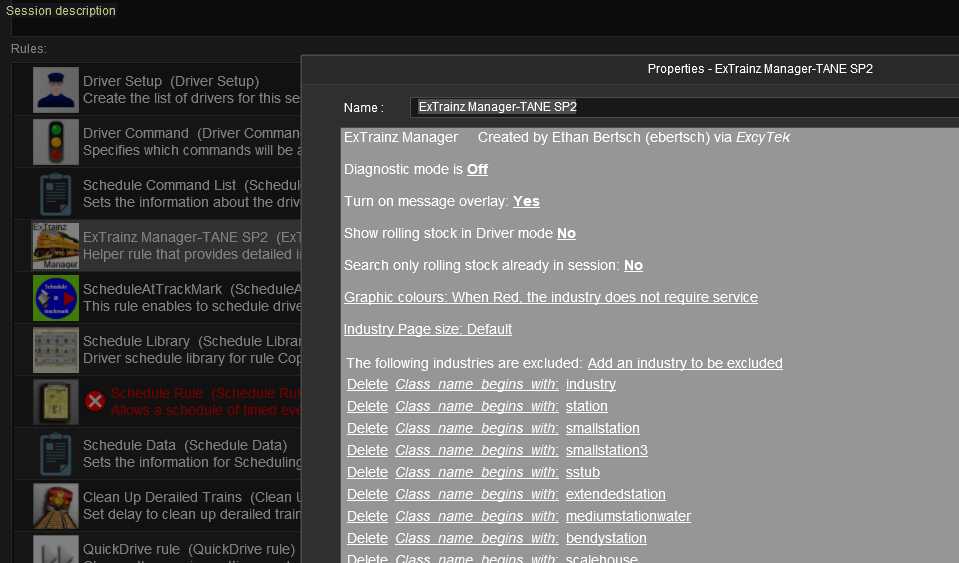Change 'Class name begins with' for industry
This screenshot has width=959, height=563.
click(x=476, y=385)
